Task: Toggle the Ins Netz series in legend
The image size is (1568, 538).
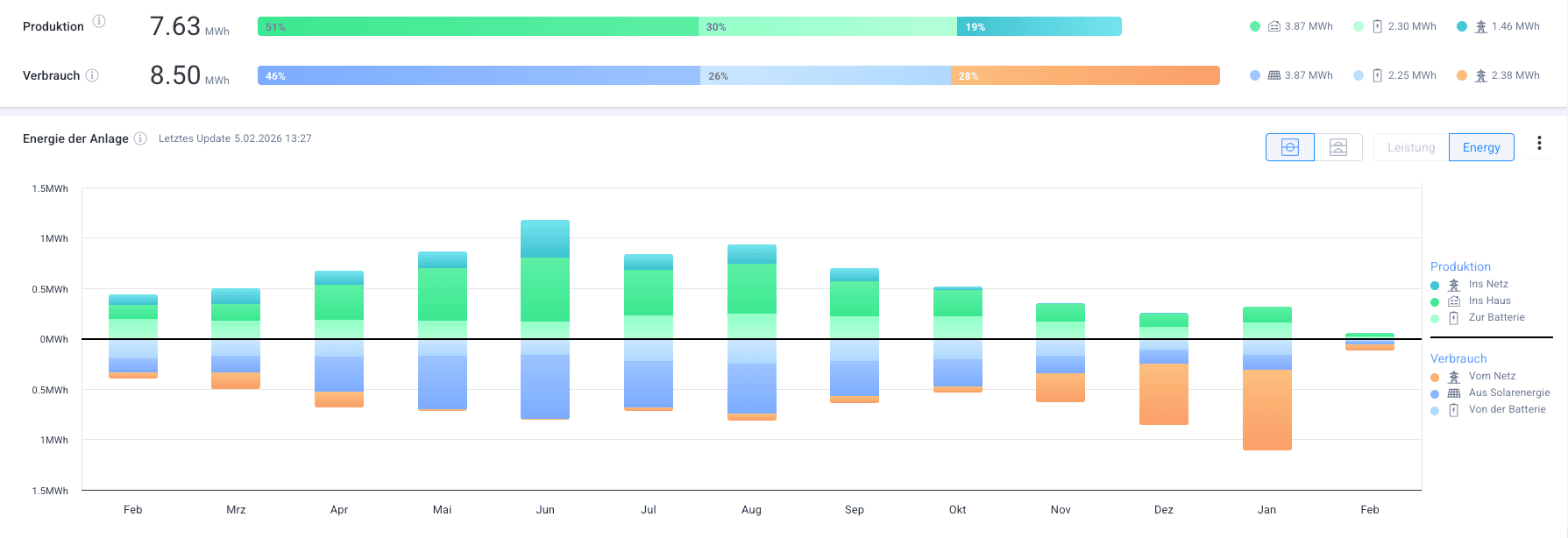Action: coord(1487,284)
